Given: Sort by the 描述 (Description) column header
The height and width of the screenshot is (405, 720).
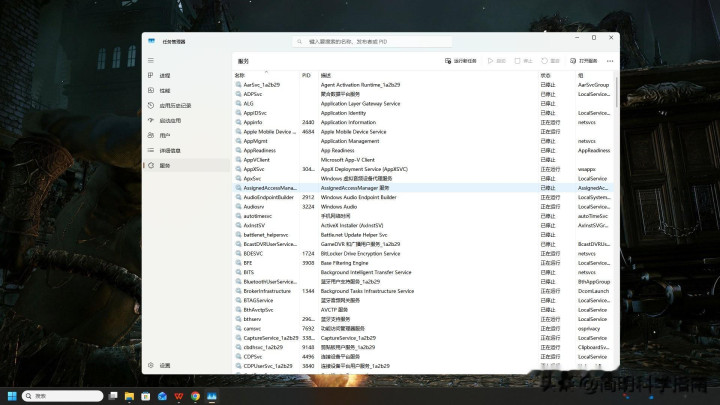Looking at the screenshot, I should click(x=326, y=75).
